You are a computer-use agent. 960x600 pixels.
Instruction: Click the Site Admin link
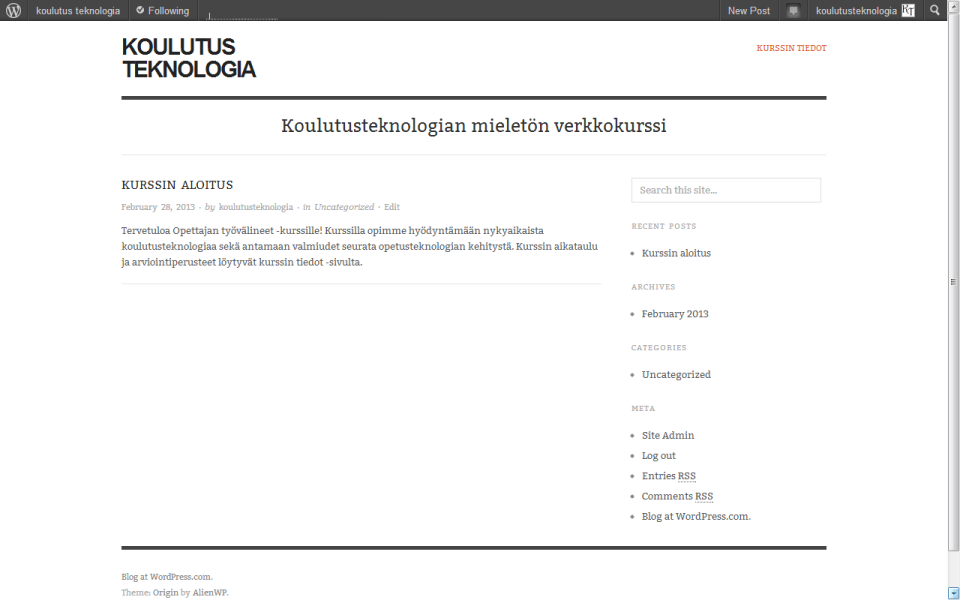[668, 436]
